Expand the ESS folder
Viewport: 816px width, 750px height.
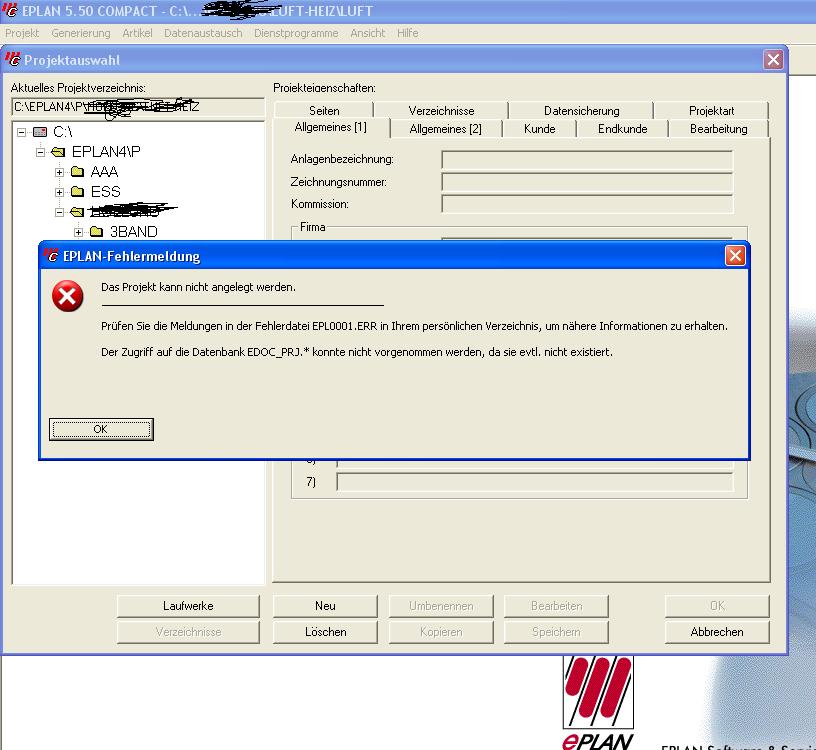(59, 192)
